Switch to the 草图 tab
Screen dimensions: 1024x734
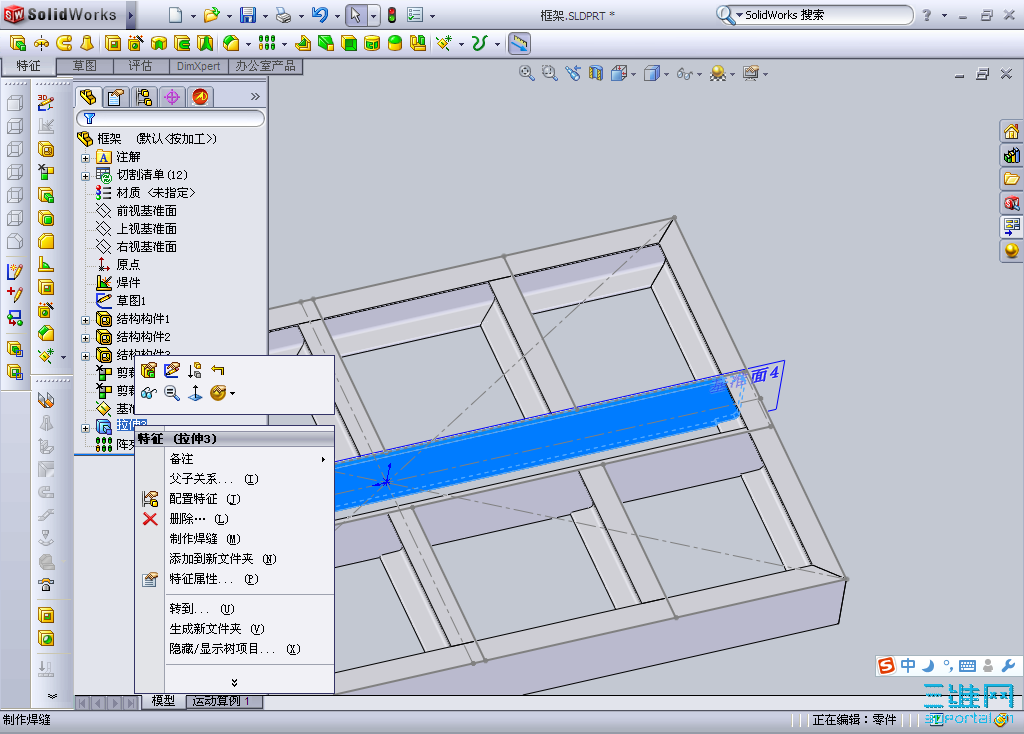(x=84, y=66)
